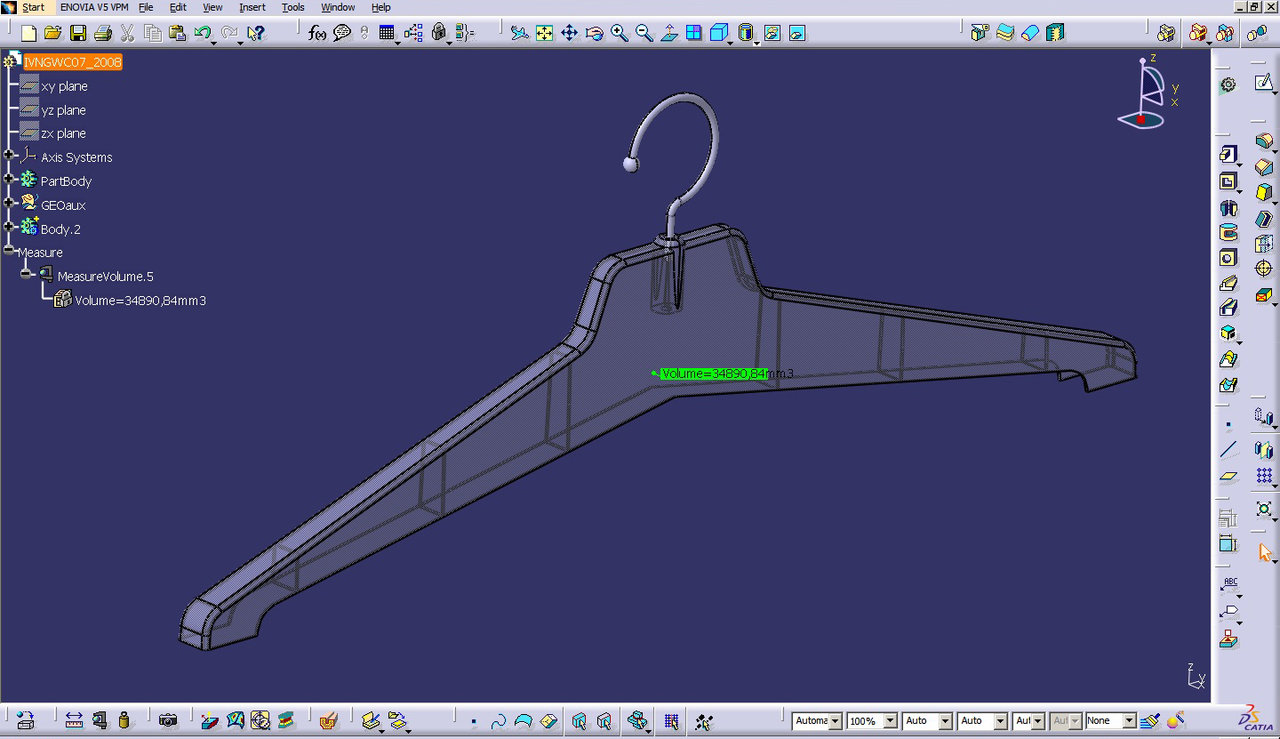Save the part with the floppy disk icon
Viewport: 1280px width, 739px height.
point(78,33)
